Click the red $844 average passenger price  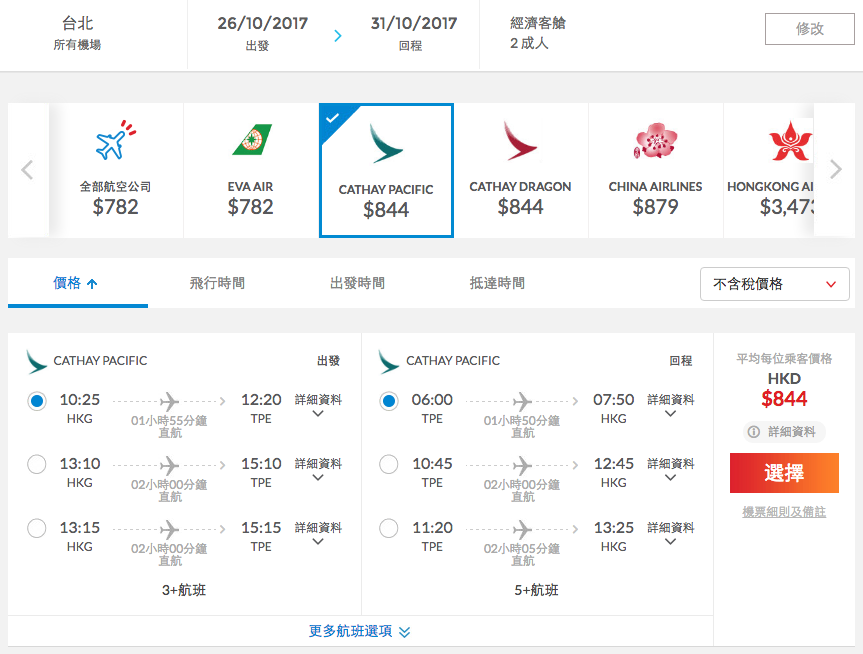coord(784,399)
